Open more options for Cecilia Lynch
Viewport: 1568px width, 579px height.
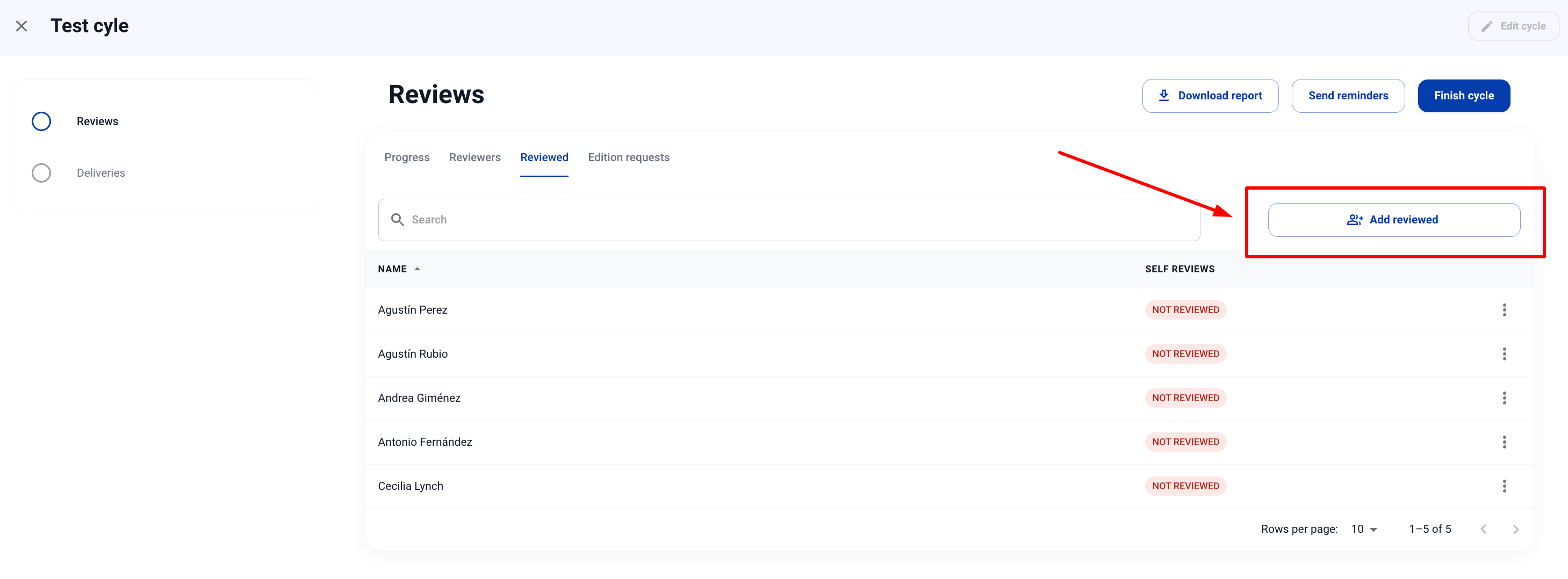coord(1504,486)
